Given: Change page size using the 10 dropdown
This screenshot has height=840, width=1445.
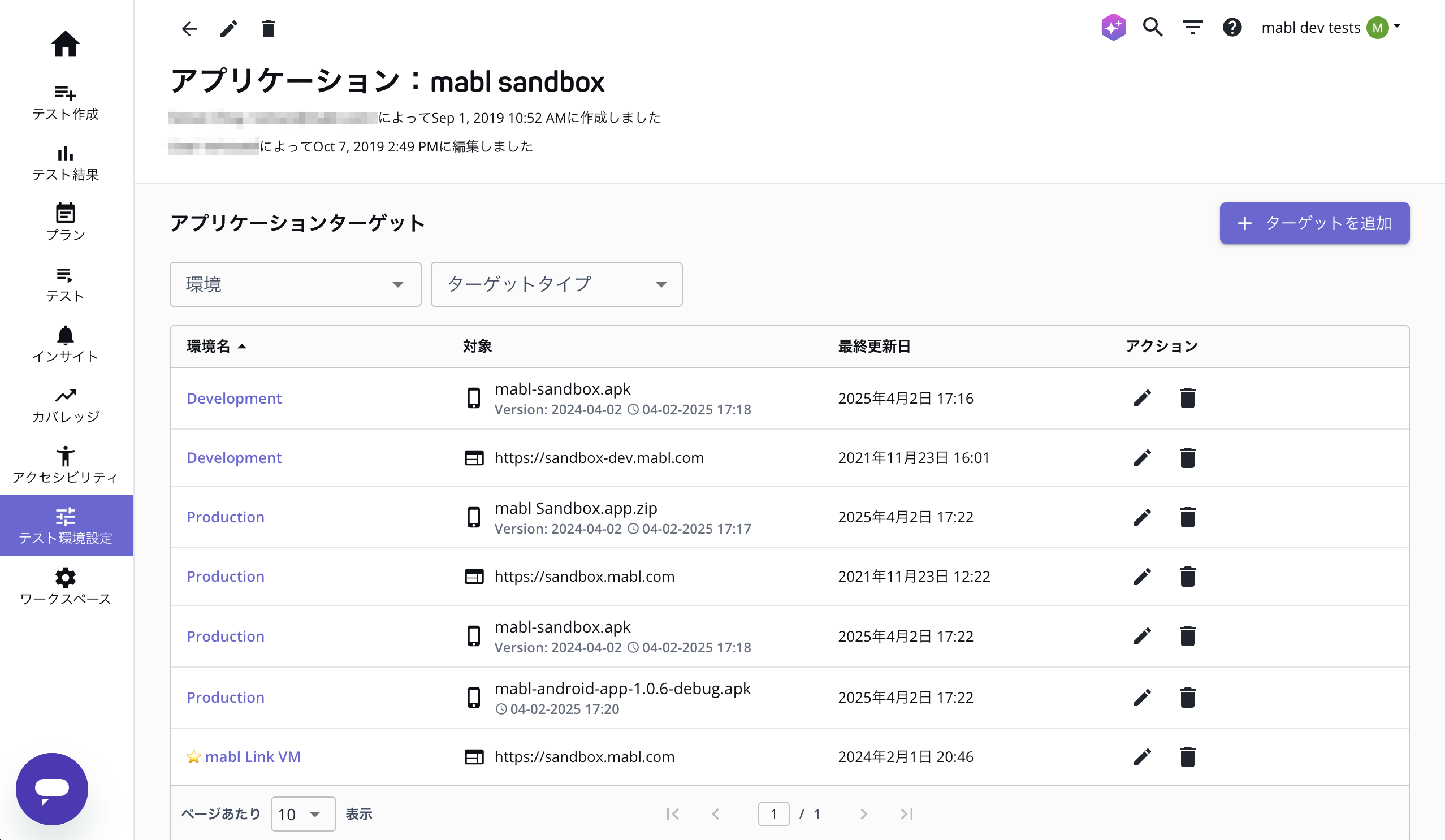Looking at the screenshot, I should (302, 813).
